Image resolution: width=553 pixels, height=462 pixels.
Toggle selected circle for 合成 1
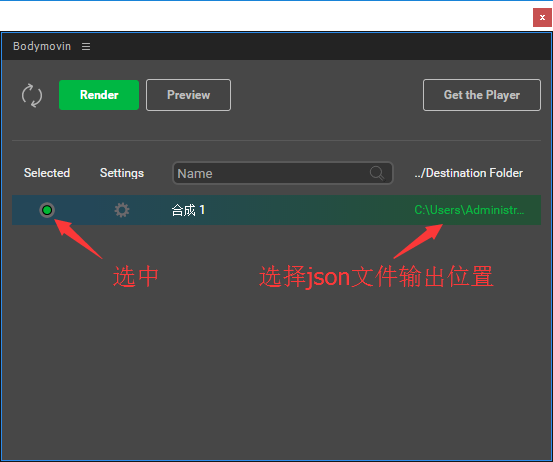coord(47,210)
